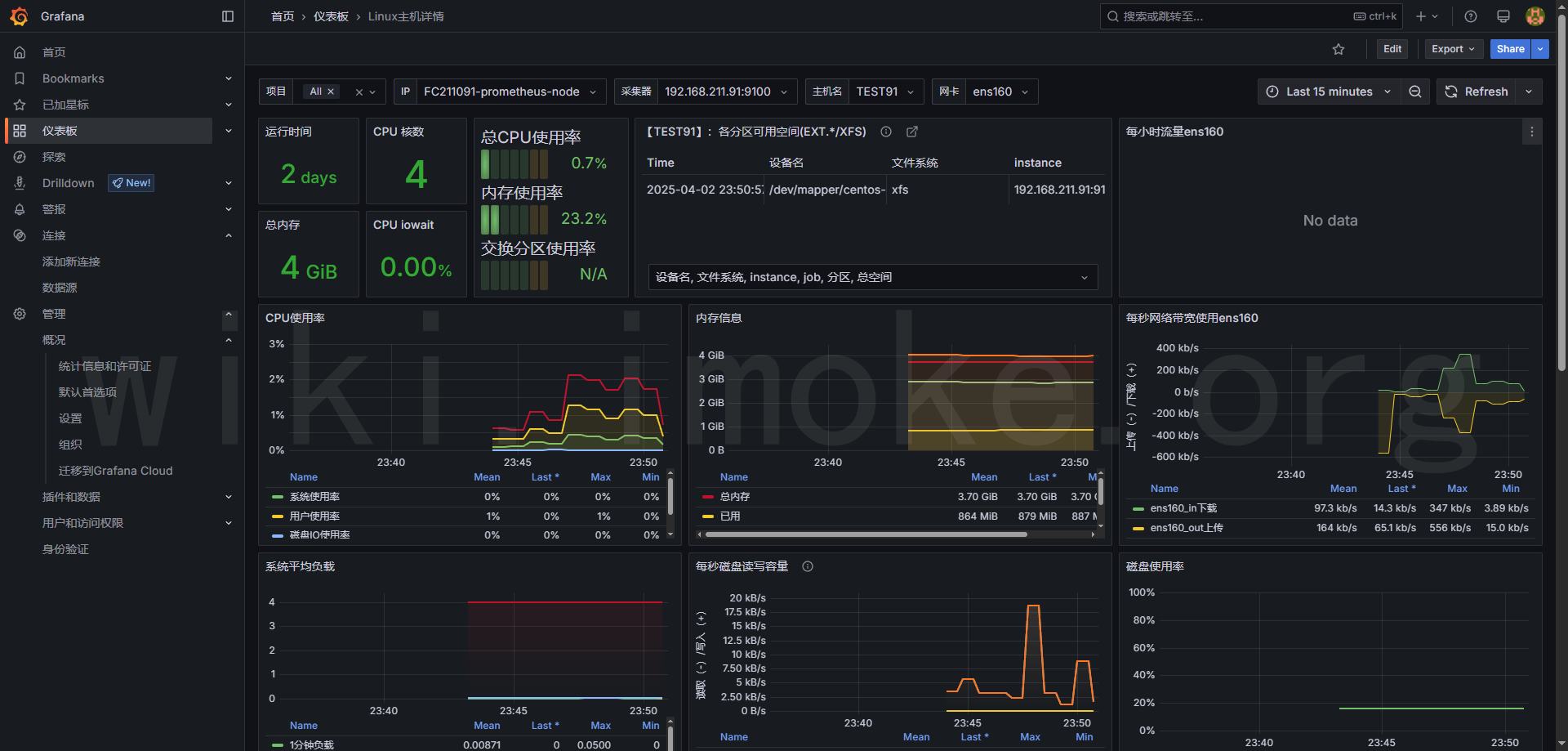Open the 每小时流量ens160 panel three-dot menu
The height and width of the screenshot is (751, 1568).
pos(1532,132)
